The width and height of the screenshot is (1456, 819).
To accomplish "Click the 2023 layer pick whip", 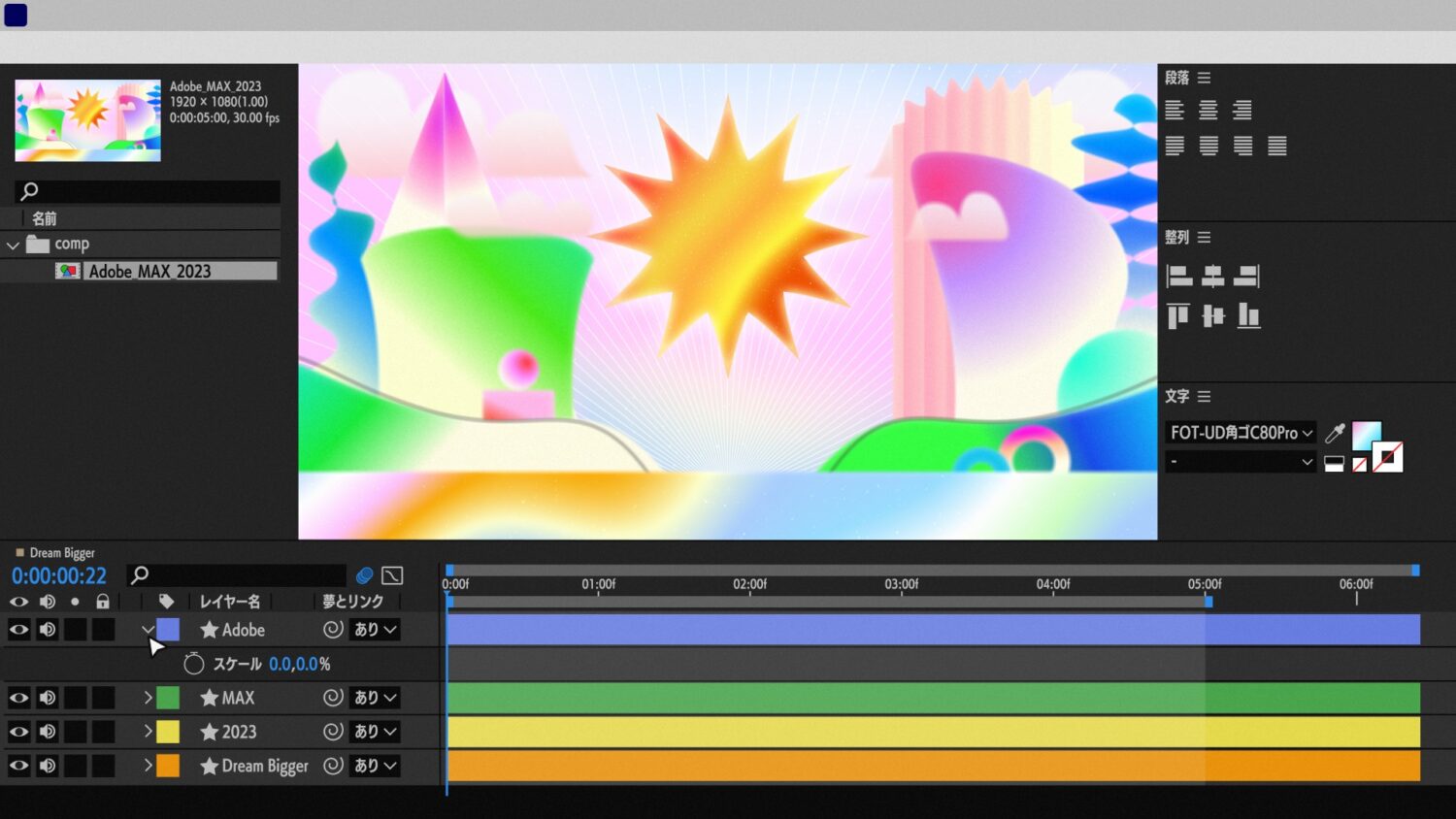I will (x=333, y=732).
